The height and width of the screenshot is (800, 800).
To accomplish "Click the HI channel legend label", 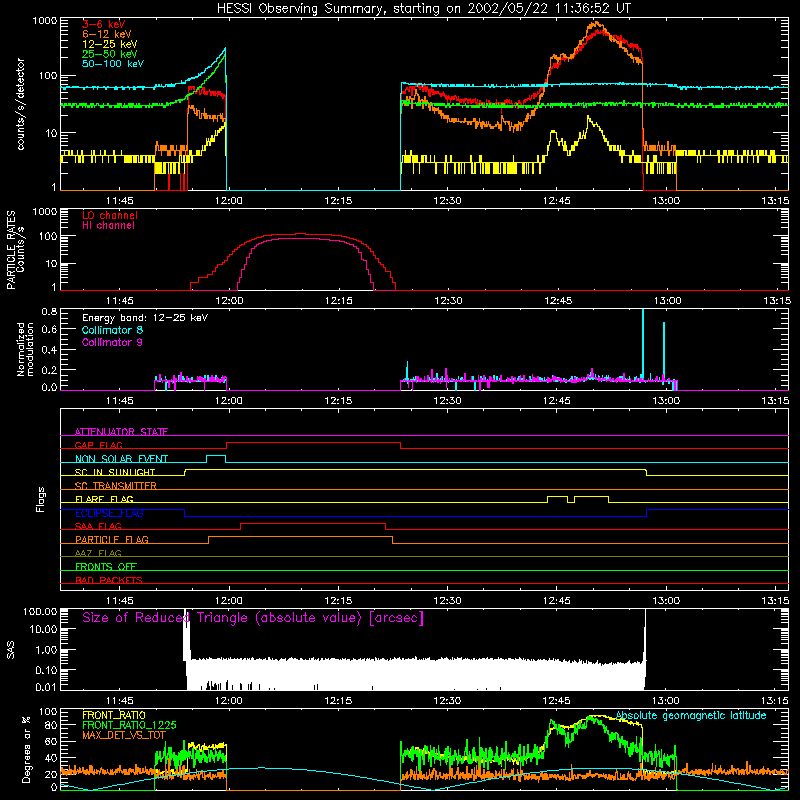I will [x=108, y=225].
